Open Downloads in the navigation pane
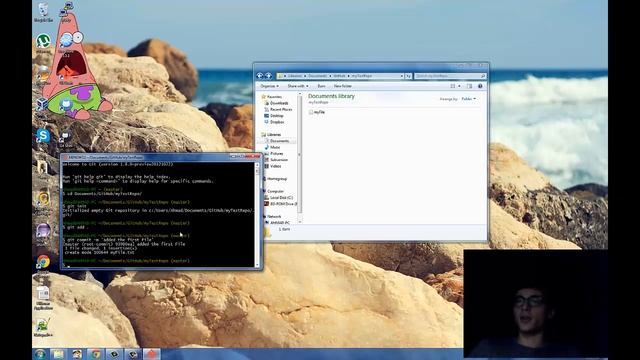 coord(276,103)
